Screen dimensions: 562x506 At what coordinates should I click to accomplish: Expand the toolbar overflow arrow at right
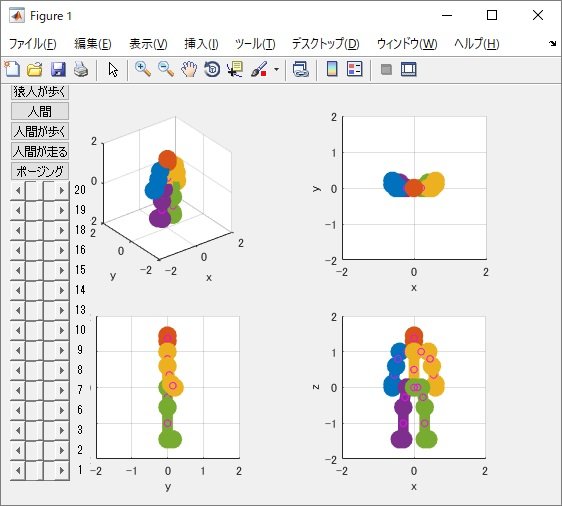tap(552, 43)
